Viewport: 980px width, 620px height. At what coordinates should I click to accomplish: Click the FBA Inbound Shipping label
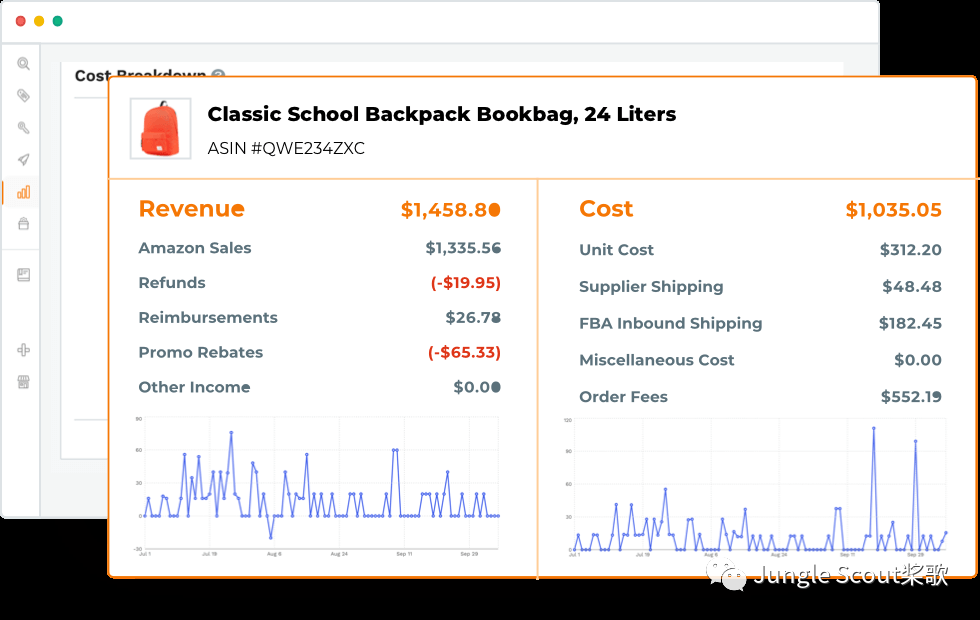click(670, 323)
